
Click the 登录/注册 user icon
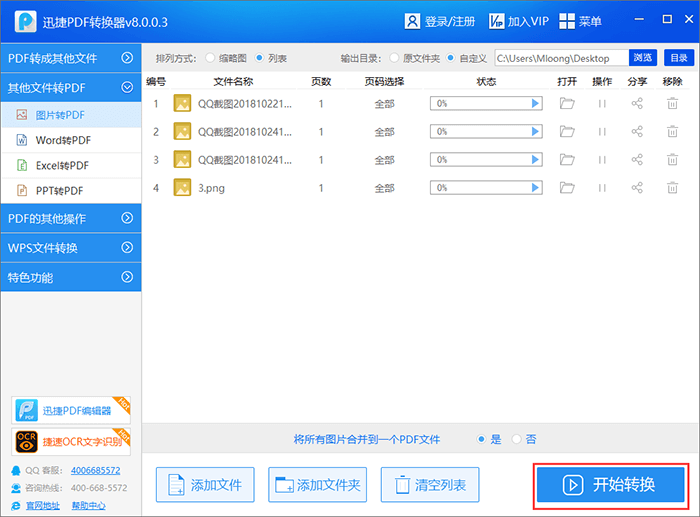coord(412,21)
